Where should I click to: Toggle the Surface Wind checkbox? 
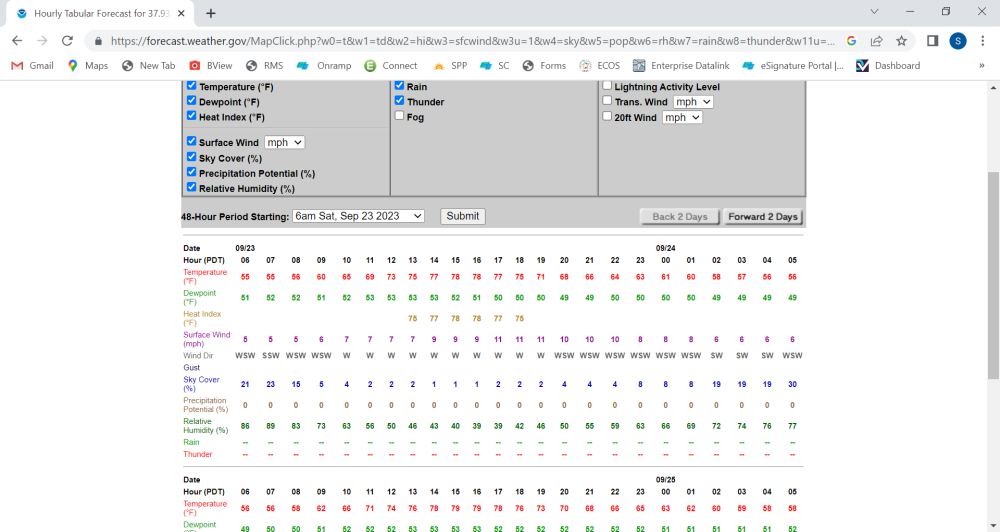pos(191,141)
